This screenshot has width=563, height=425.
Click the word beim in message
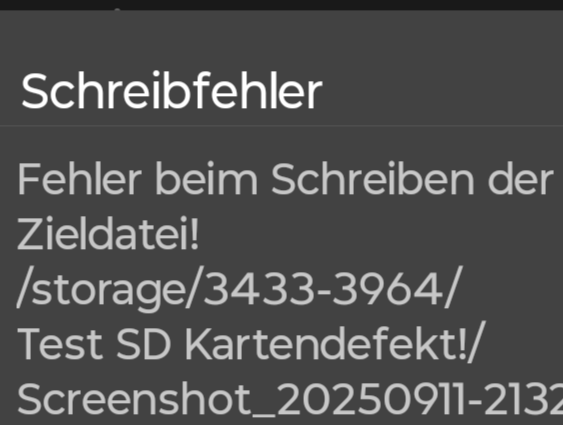pos(206,178)
